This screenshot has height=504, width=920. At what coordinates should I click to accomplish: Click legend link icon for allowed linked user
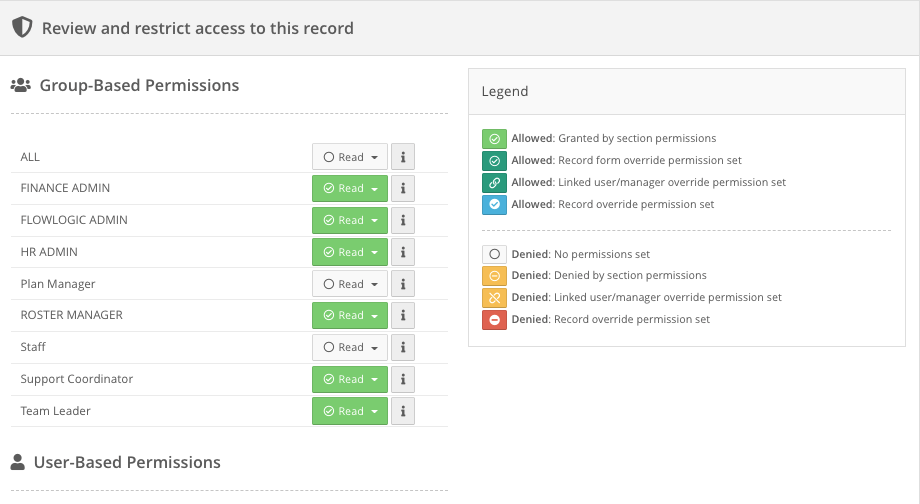click(495, 182)
